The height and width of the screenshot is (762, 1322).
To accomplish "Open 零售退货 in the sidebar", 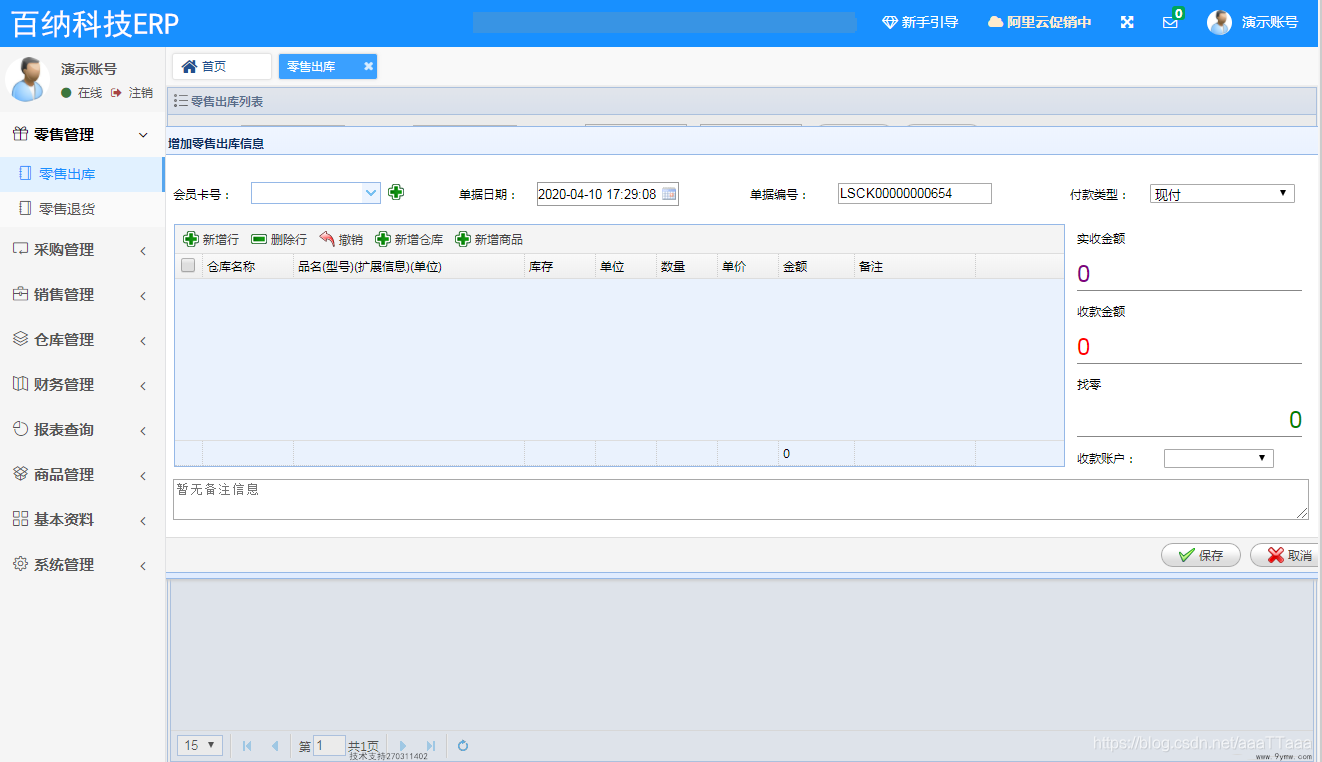I will click(67, 209).
